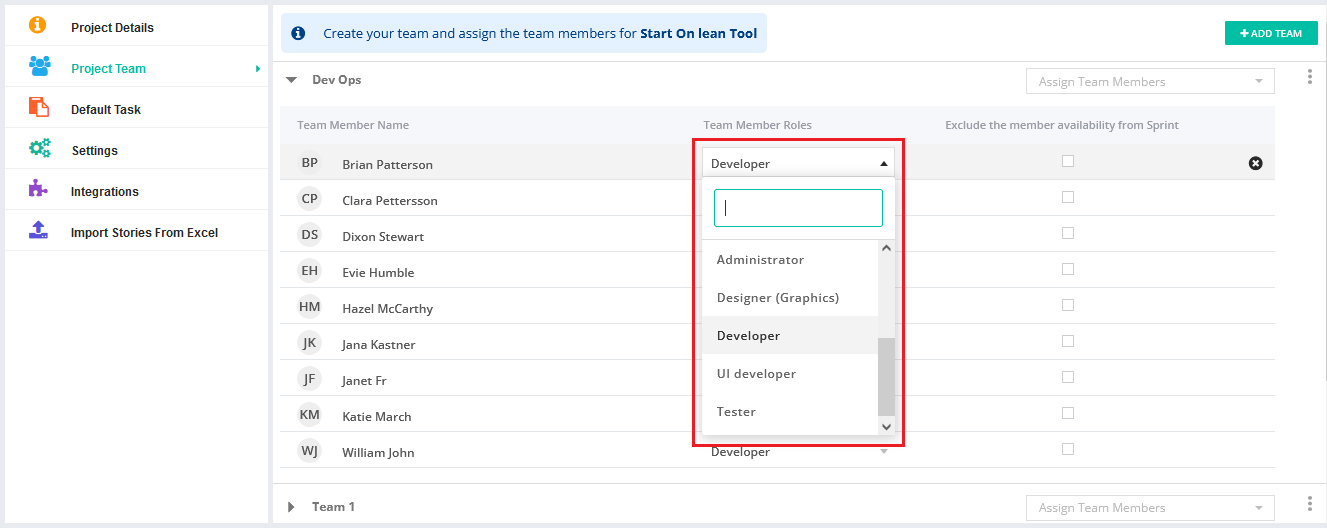The image size is (1327, 528).
Task: Select the Developer role option in list
Action: point(790,336)
